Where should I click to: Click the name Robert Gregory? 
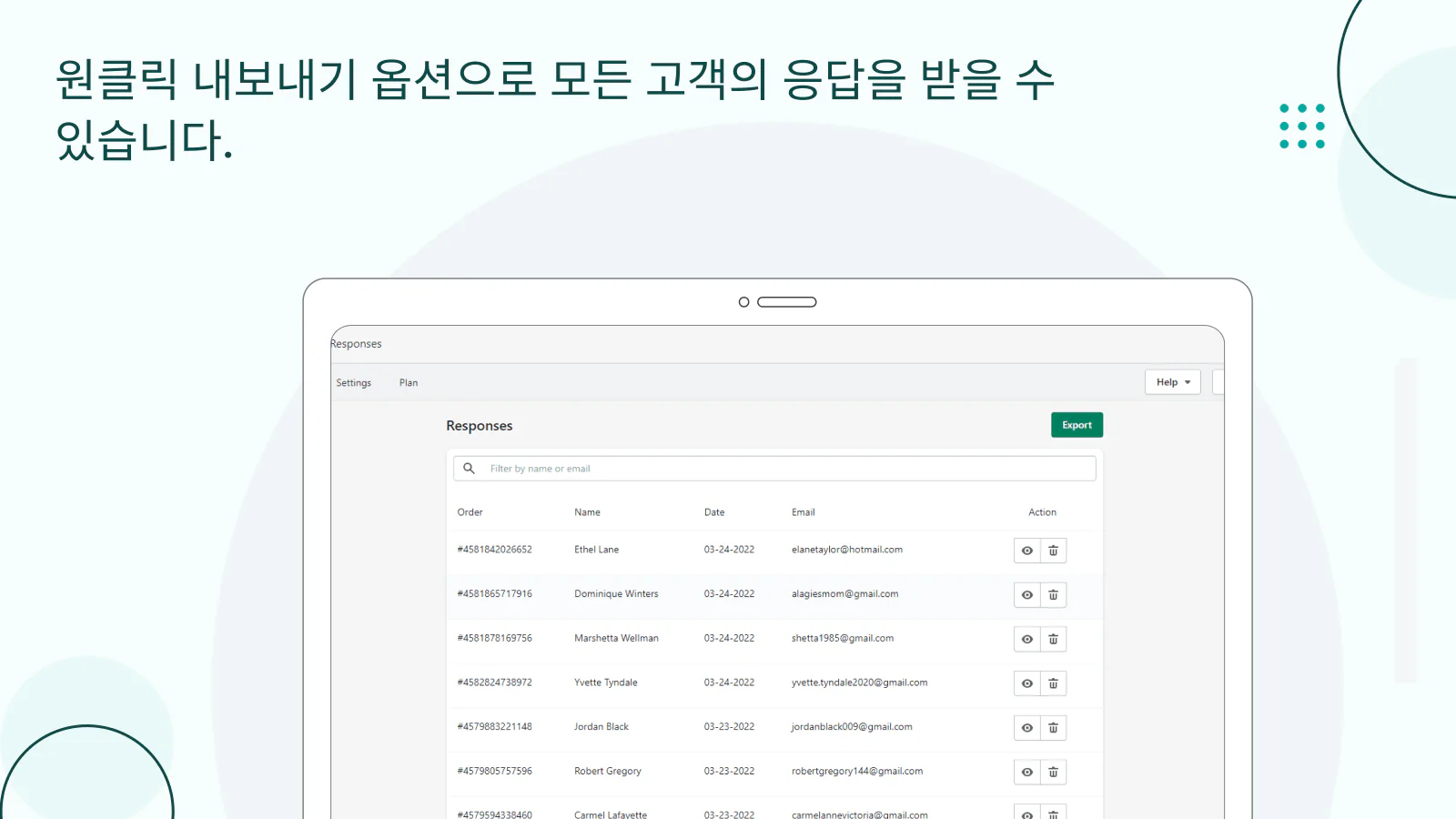coord(608,772)
